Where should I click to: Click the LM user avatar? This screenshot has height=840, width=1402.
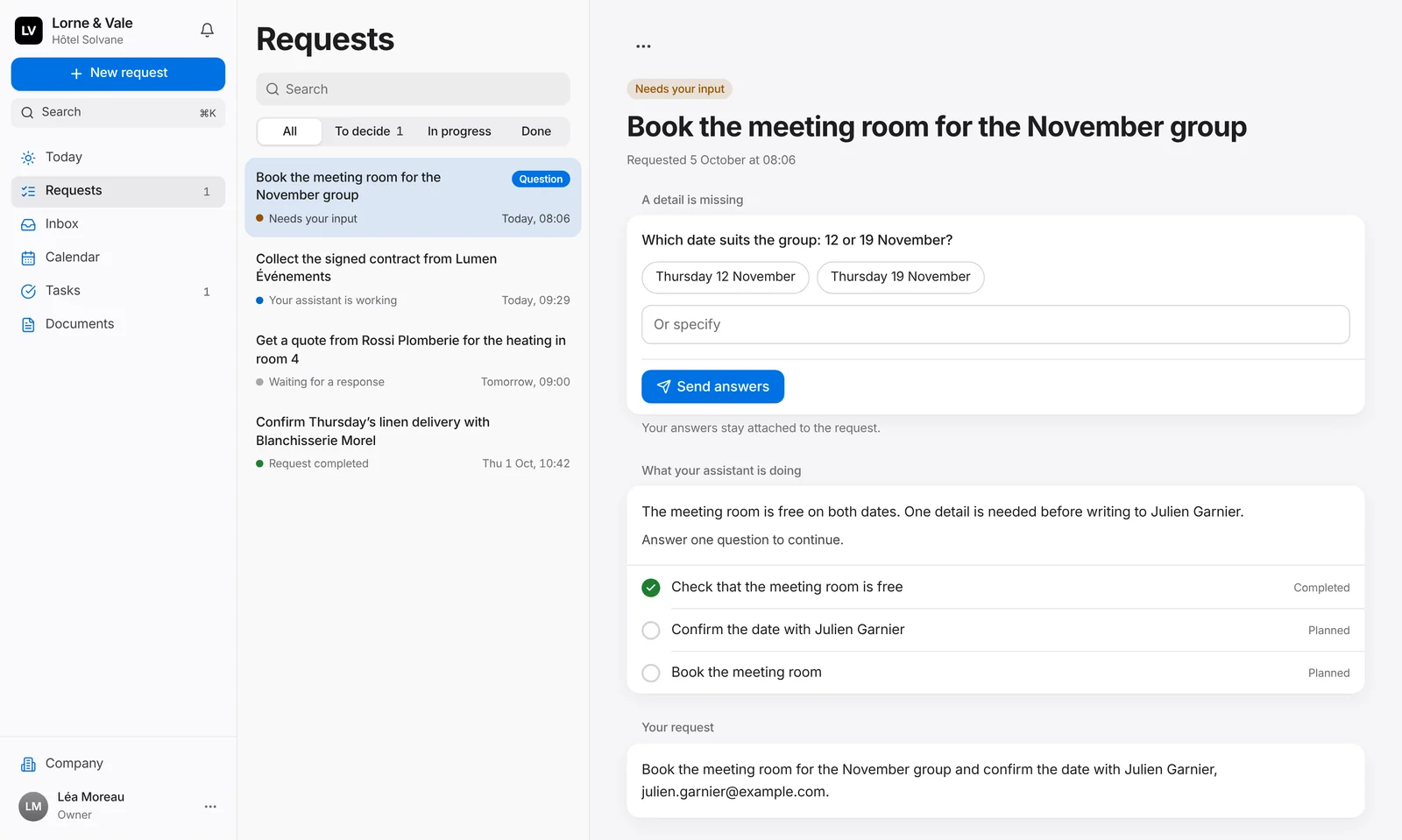pyautogui.click(x=33, y=806)
